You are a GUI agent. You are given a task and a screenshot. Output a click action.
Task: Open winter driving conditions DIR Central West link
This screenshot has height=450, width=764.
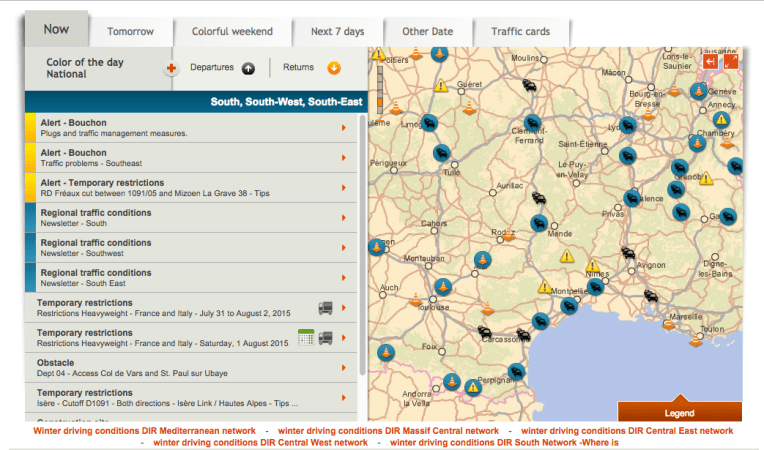coord(260,443)
